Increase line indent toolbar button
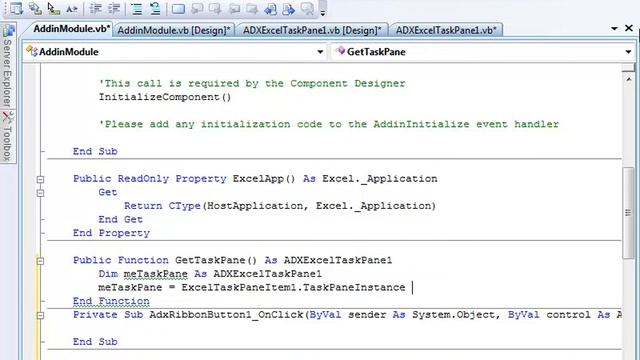640x360 pixels. (114, 9)
